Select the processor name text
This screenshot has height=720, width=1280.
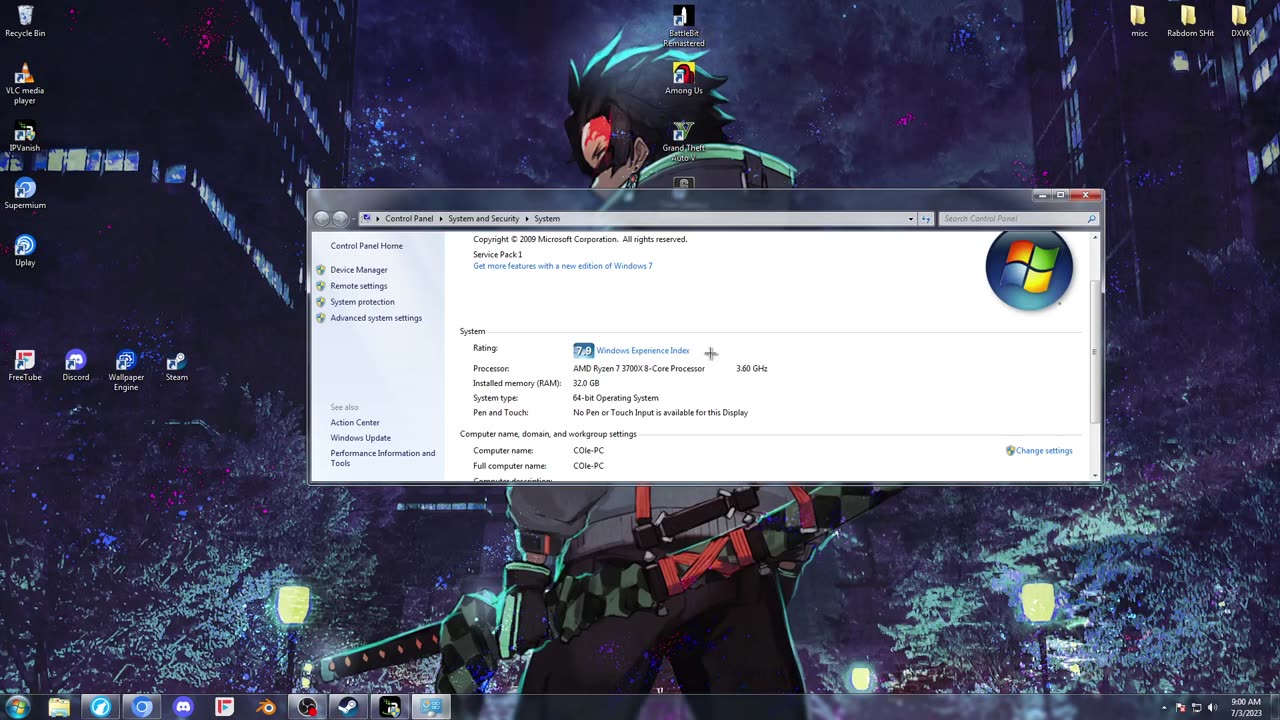[x=639, y=369]
